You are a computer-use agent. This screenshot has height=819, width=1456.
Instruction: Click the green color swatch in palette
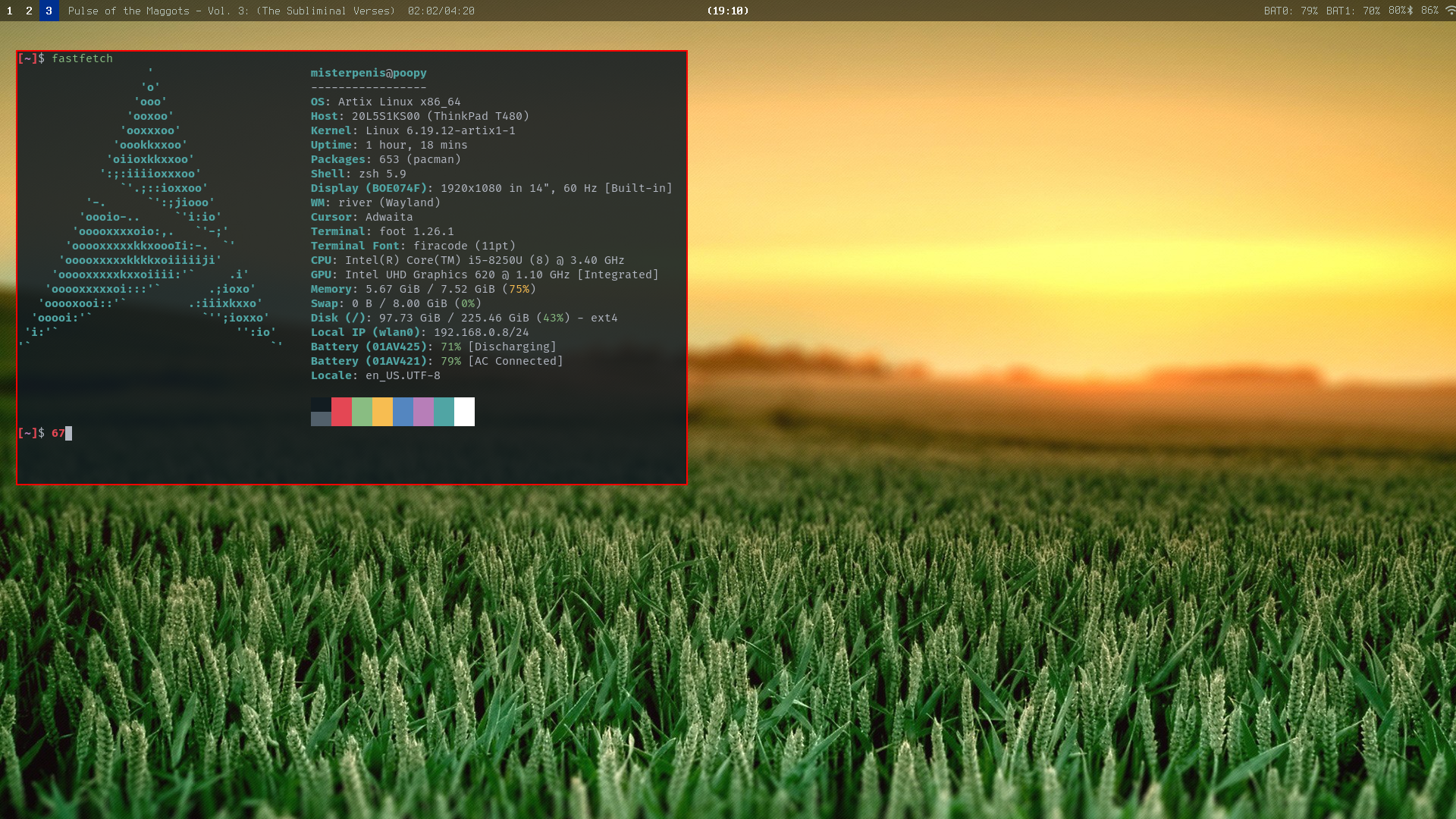coord(362,412)
